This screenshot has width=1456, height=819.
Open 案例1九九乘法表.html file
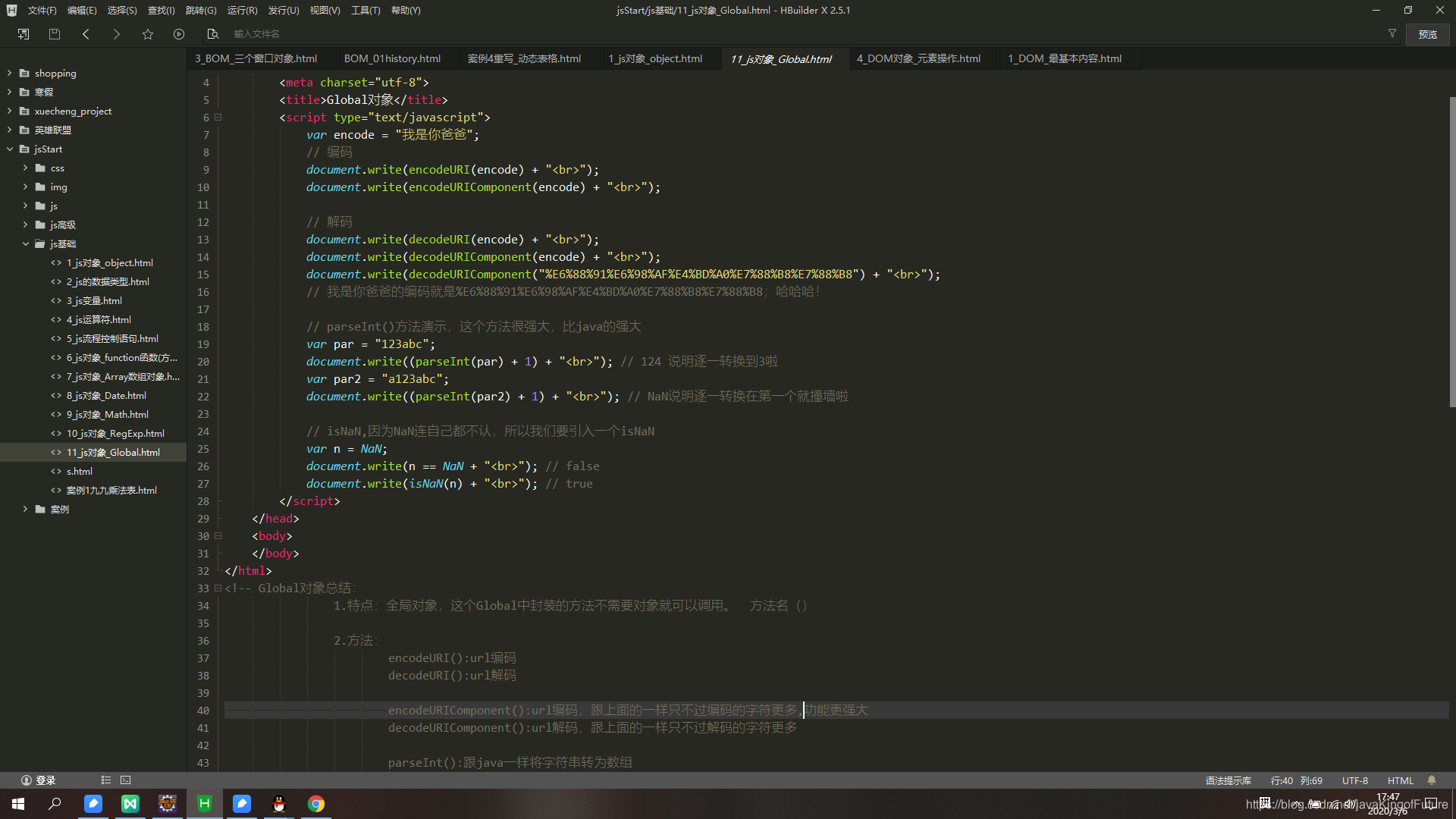(x=111, y=490)
